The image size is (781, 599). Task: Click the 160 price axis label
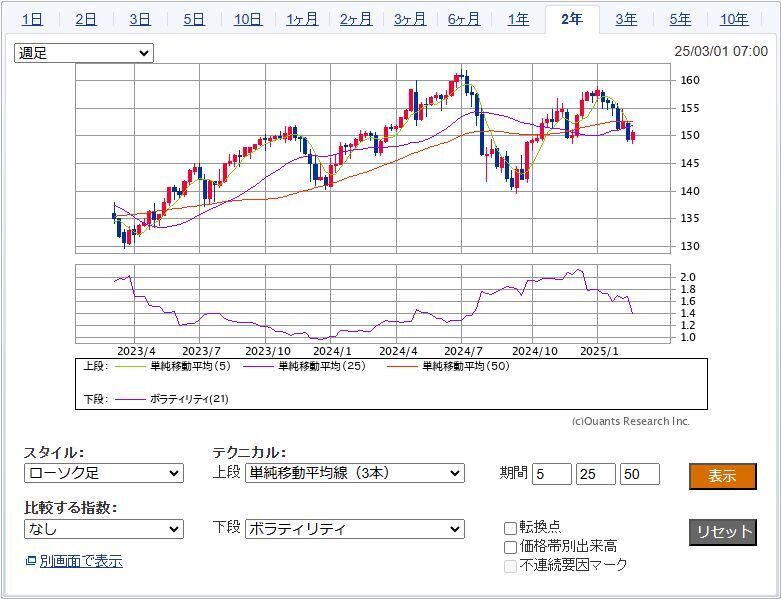coord(690,80)
